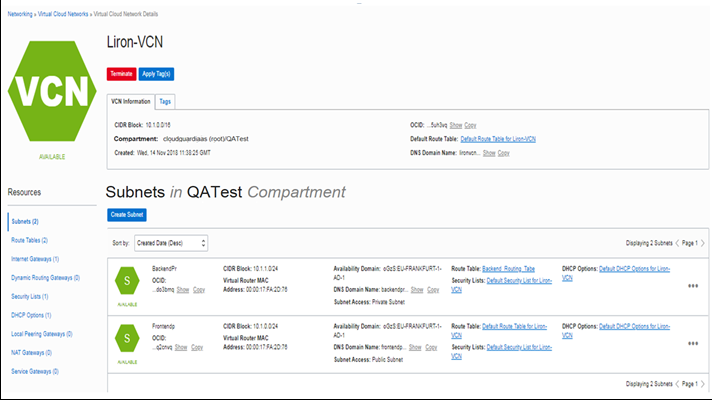Select Subnets (2) in Resources list

pyautogui.click(x=25, y=222)
